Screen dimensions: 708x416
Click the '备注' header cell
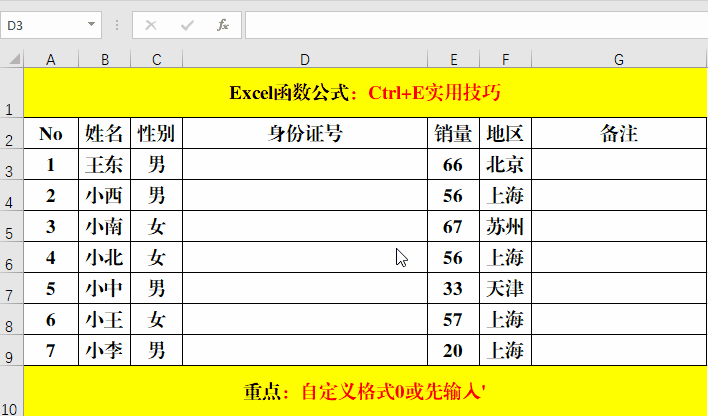click(x=619, y=133)
